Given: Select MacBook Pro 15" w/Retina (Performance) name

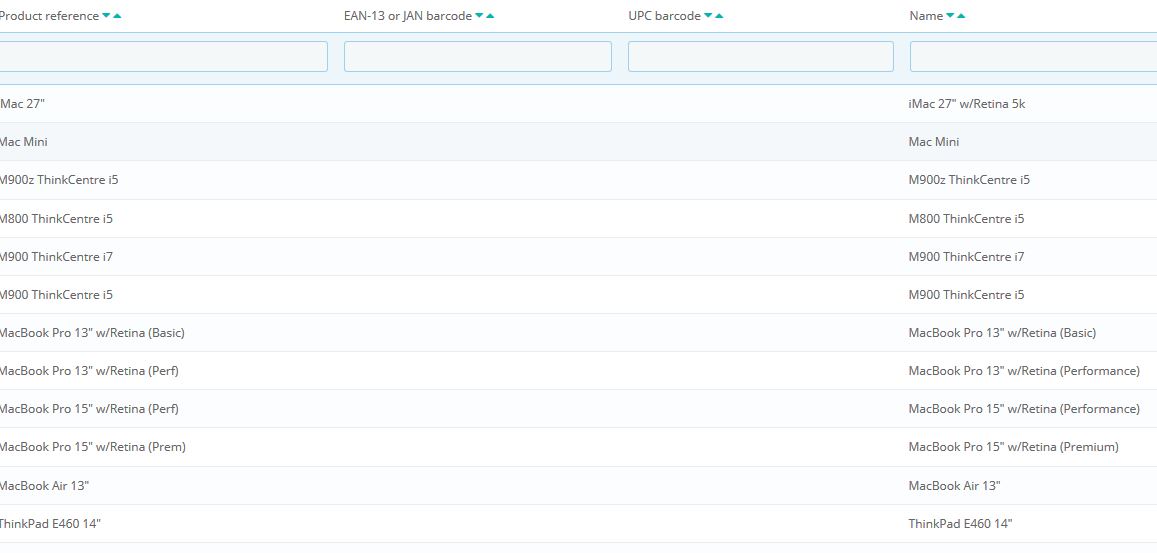Looking at the screenshot, I should coord(1024,409).
